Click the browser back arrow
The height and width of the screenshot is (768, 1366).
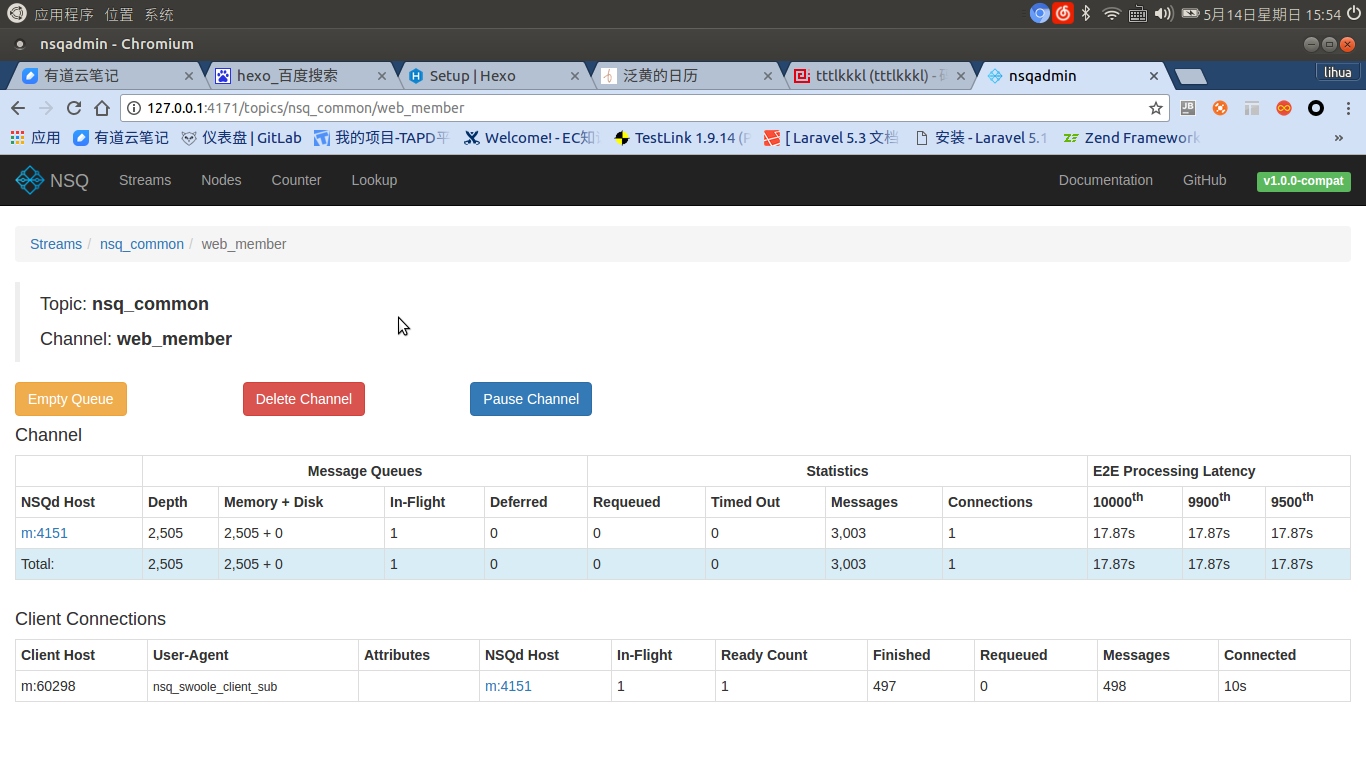[18, 108]
